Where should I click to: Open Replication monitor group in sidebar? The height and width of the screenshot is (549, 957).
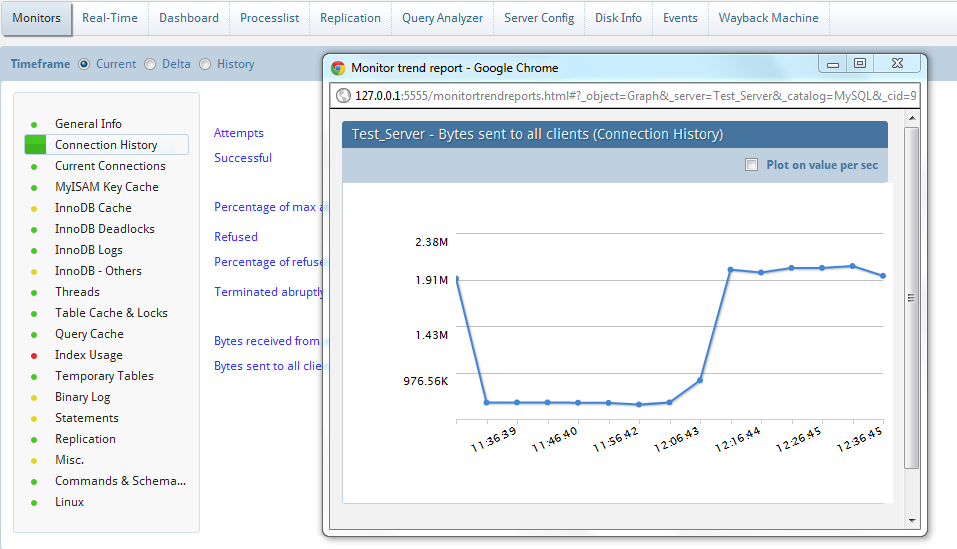85,439
